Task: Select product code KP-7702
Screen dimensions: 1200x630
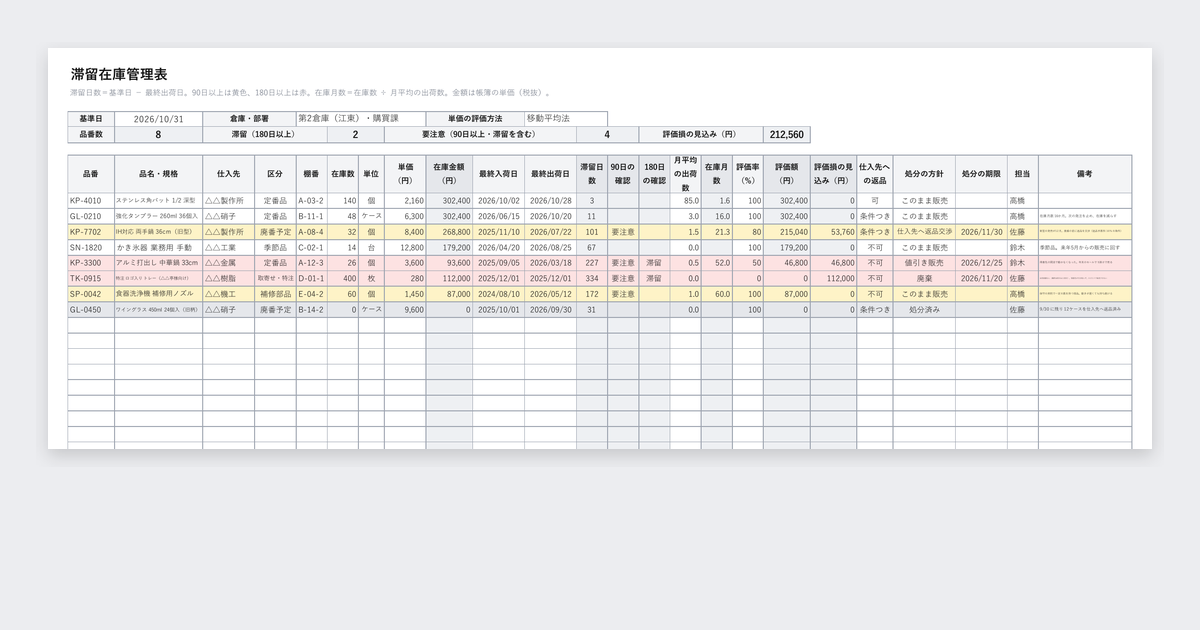Action: 91,231
